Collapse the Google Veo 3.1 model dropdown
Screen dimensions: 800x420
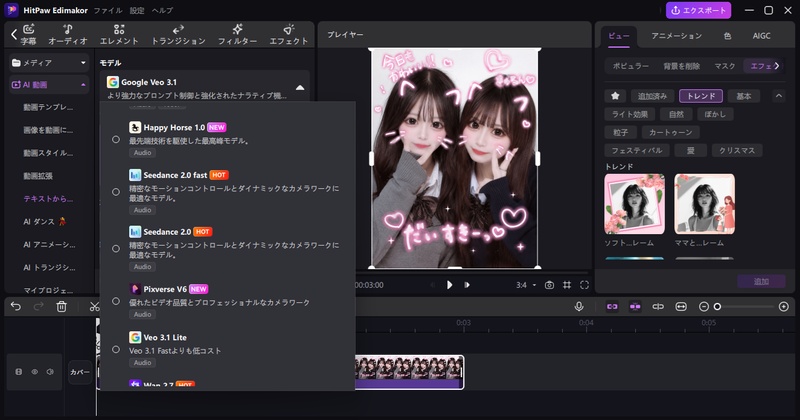click(x=300, y=88)
